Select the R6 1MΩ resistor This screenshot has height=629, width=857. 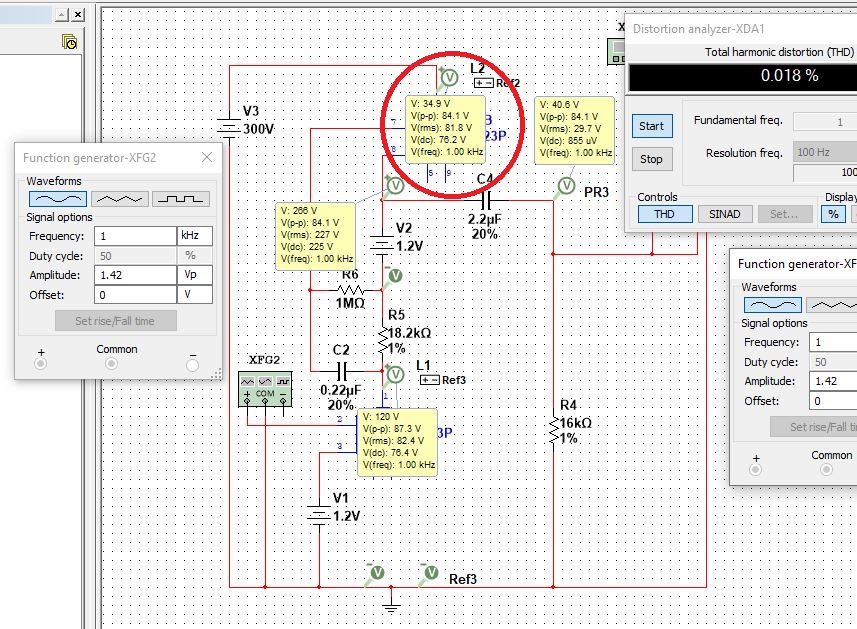350,290
